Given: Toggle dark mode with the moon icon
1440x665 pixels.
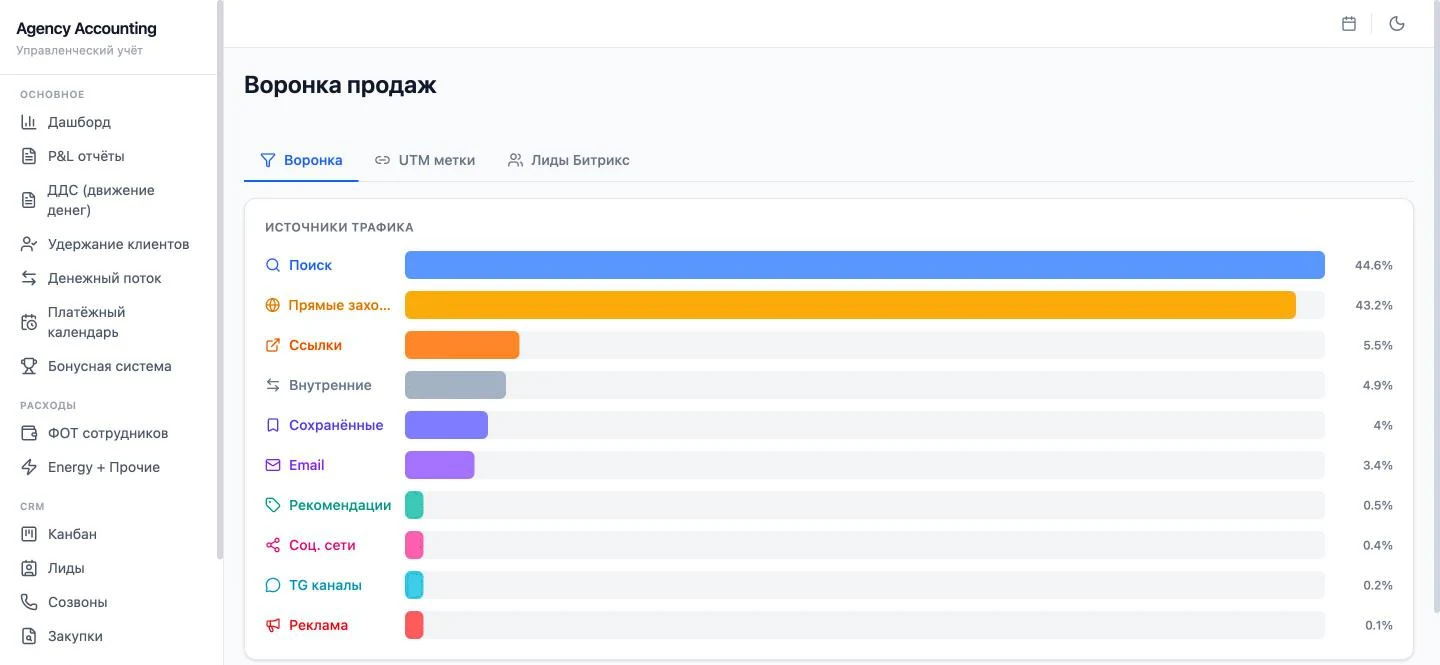Looking at the screenshot, I should (1397, 24).
